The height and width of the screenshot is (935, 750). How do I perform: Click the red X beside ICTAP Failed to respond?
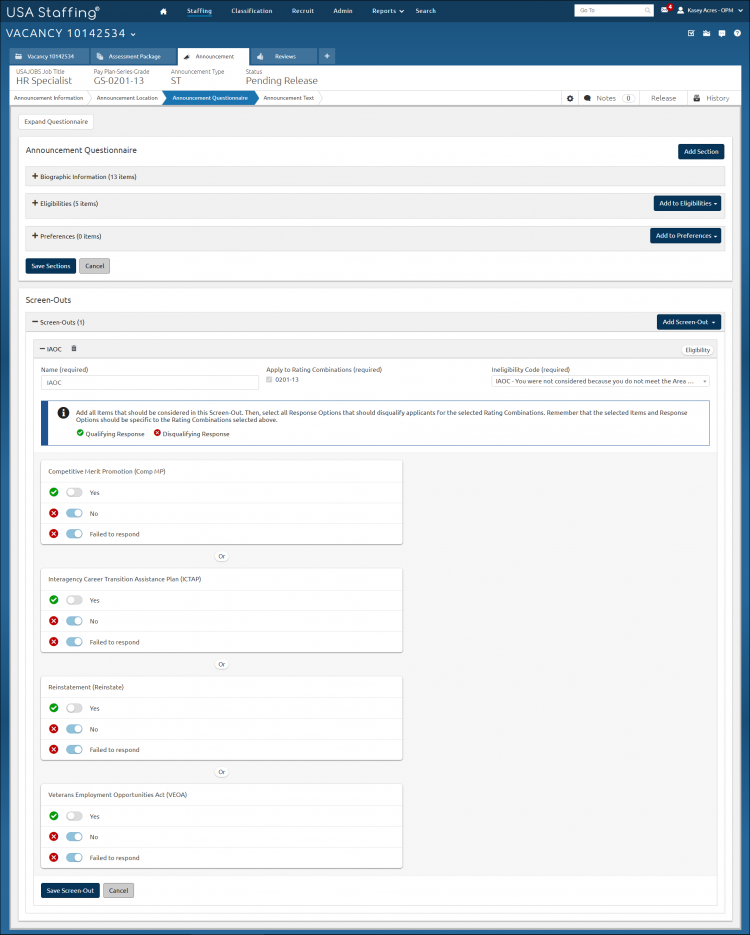(54, 642)
